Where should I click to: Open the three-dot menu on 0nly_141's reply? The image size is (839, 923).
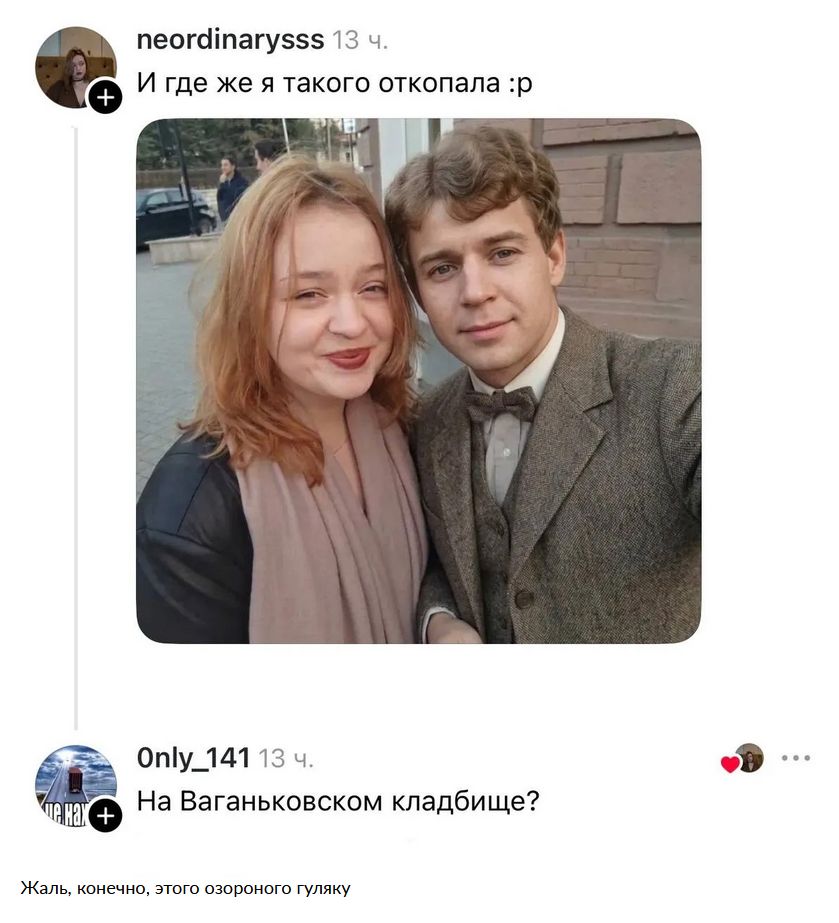(x=795, y=758)
